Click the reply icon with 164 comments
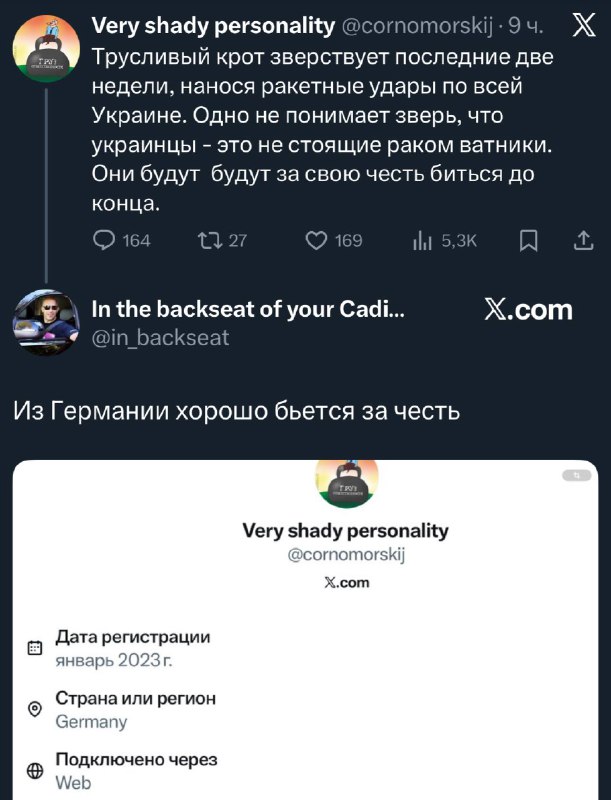Image resolution: width=611 pixels, height=800 pixels. pos(103,240)
